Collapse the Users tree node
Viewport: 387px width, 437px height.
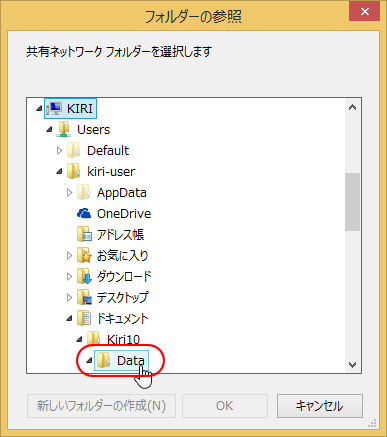[49, 129]
